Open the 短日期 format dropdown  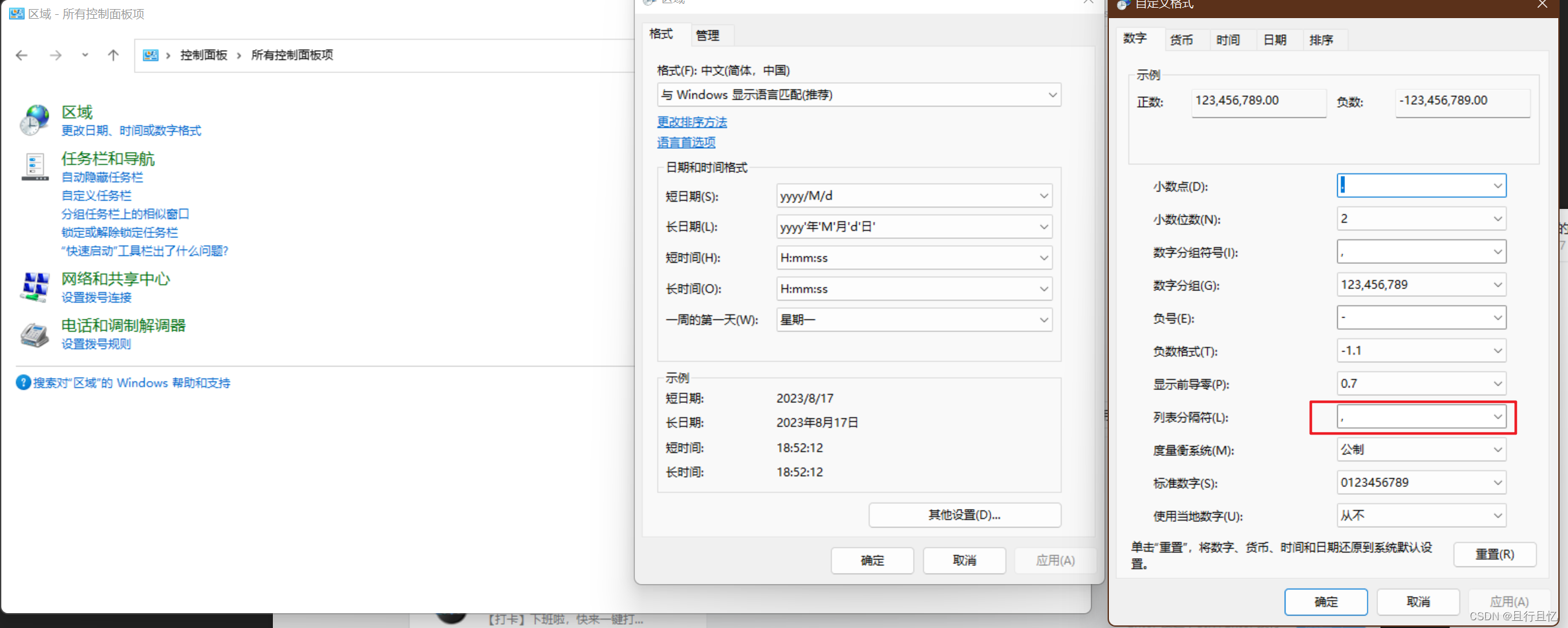pyautogui.click(x=914, y=196)
